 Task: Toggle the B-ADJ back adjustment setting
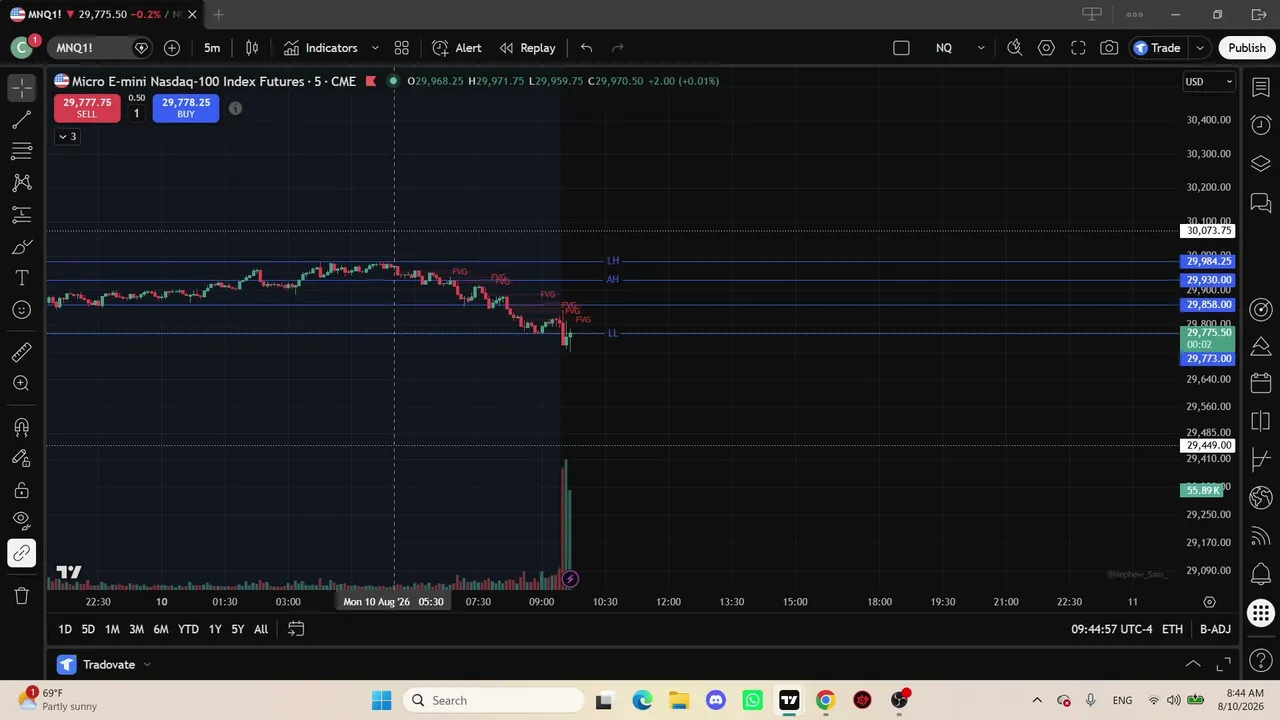(1215, 629)
